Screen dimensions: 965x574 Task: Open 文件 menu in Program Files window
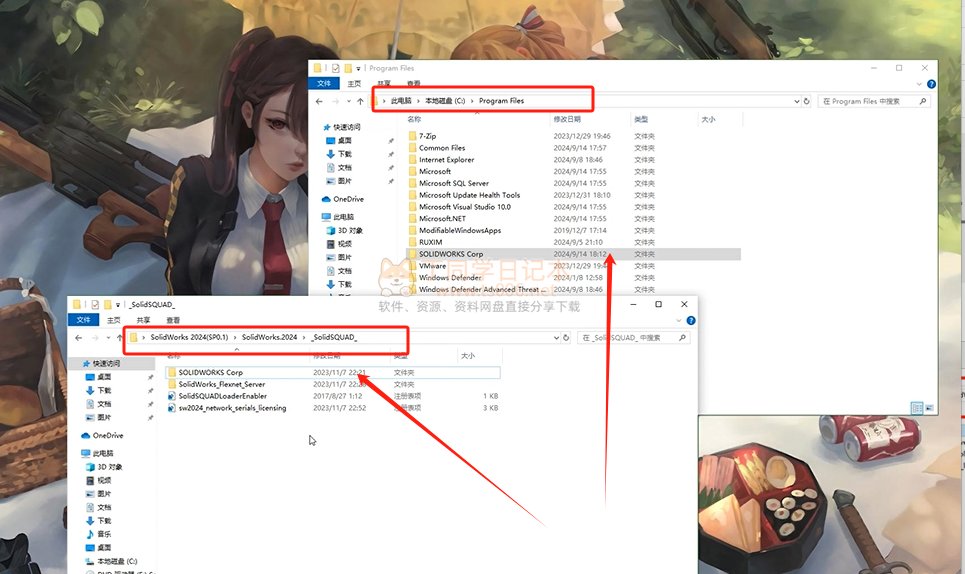pos(324,83)
